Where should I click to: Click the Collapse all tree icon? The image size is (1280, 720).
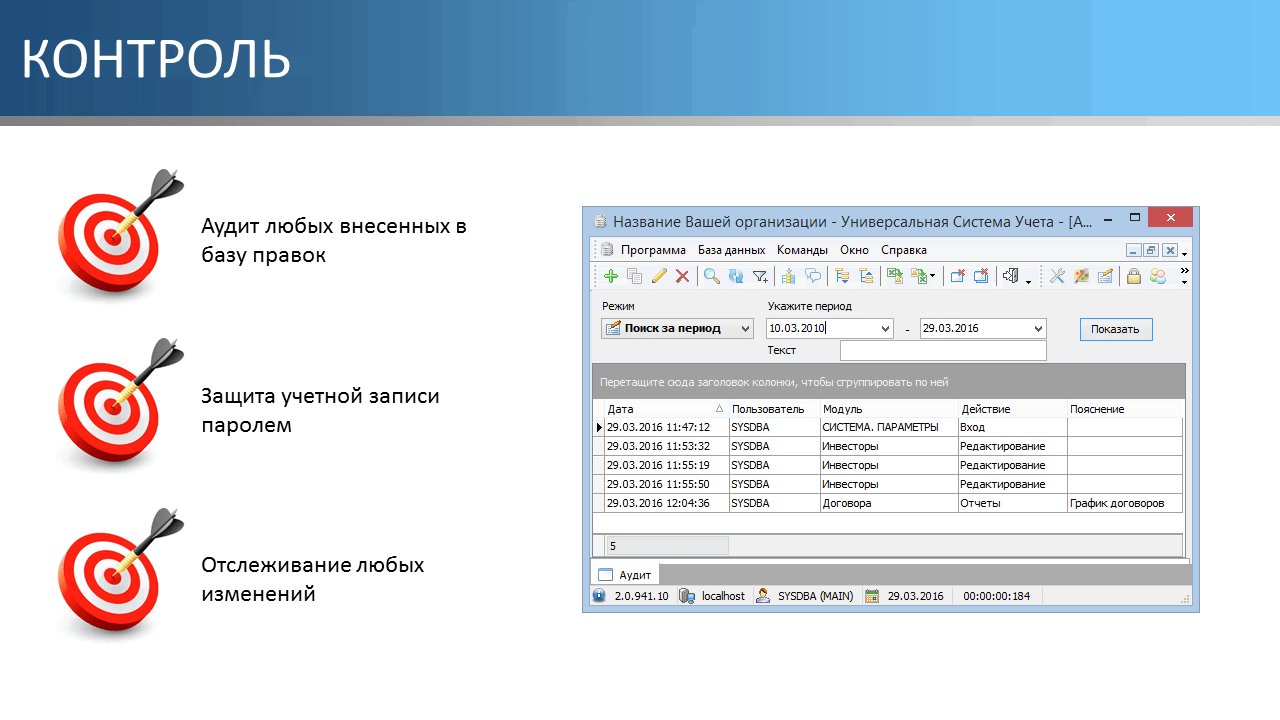(866, 276)
